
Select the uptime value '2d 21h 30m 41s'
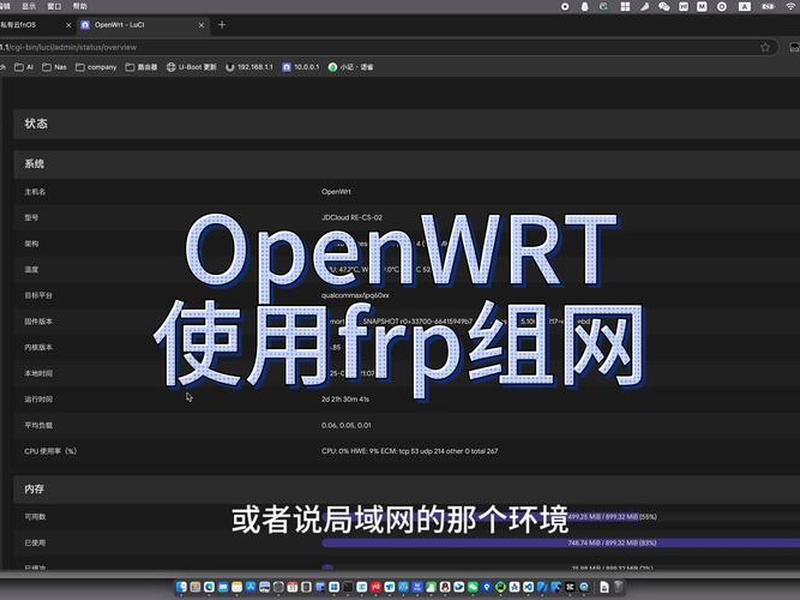click(x=345, y=399)
